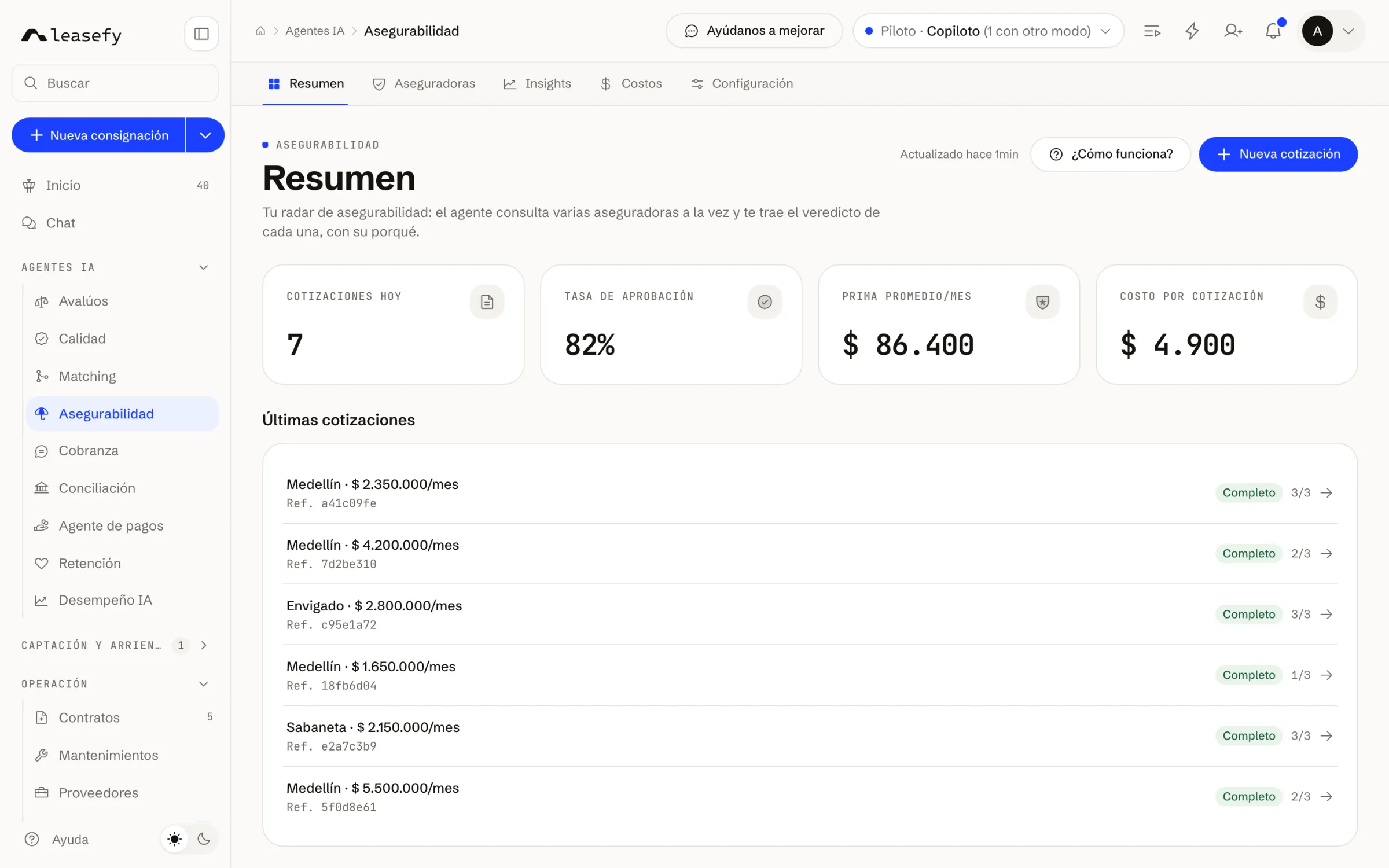Open Mantenimientos in sidebar
Viewport: 1389px width, 868px height.
(x=122, y=756)
